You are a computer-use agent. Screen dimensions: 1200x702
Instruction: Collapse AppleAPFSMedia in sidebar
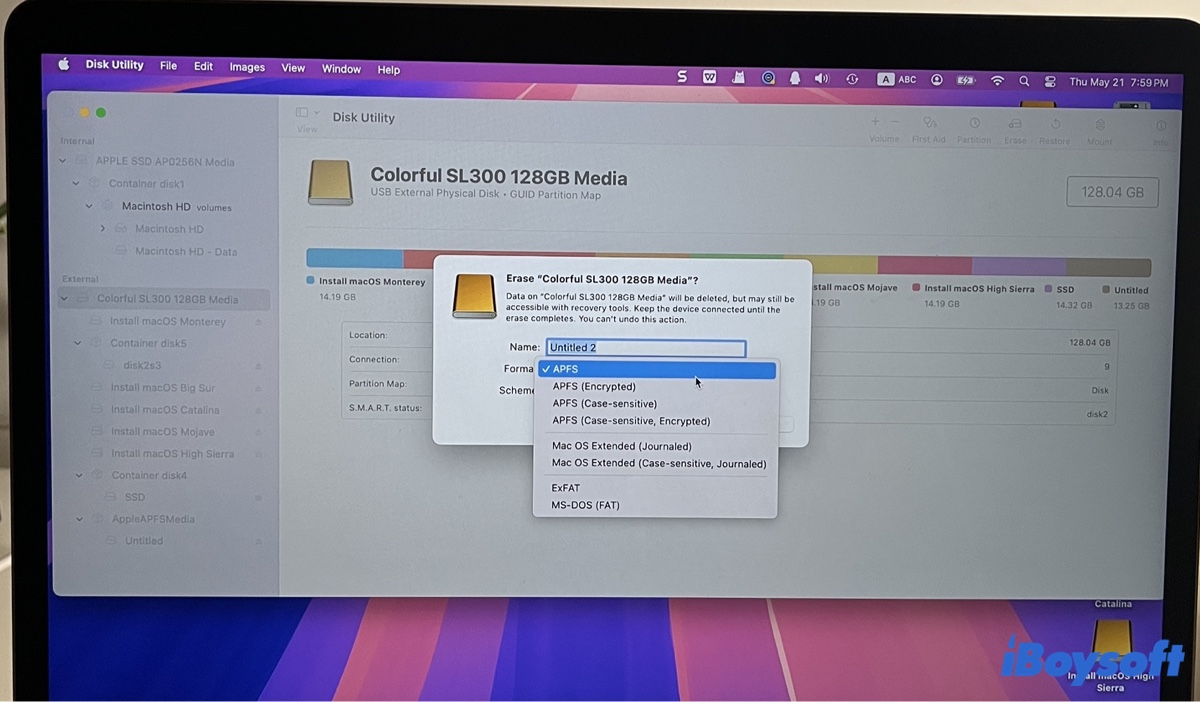tap(78, 519)
